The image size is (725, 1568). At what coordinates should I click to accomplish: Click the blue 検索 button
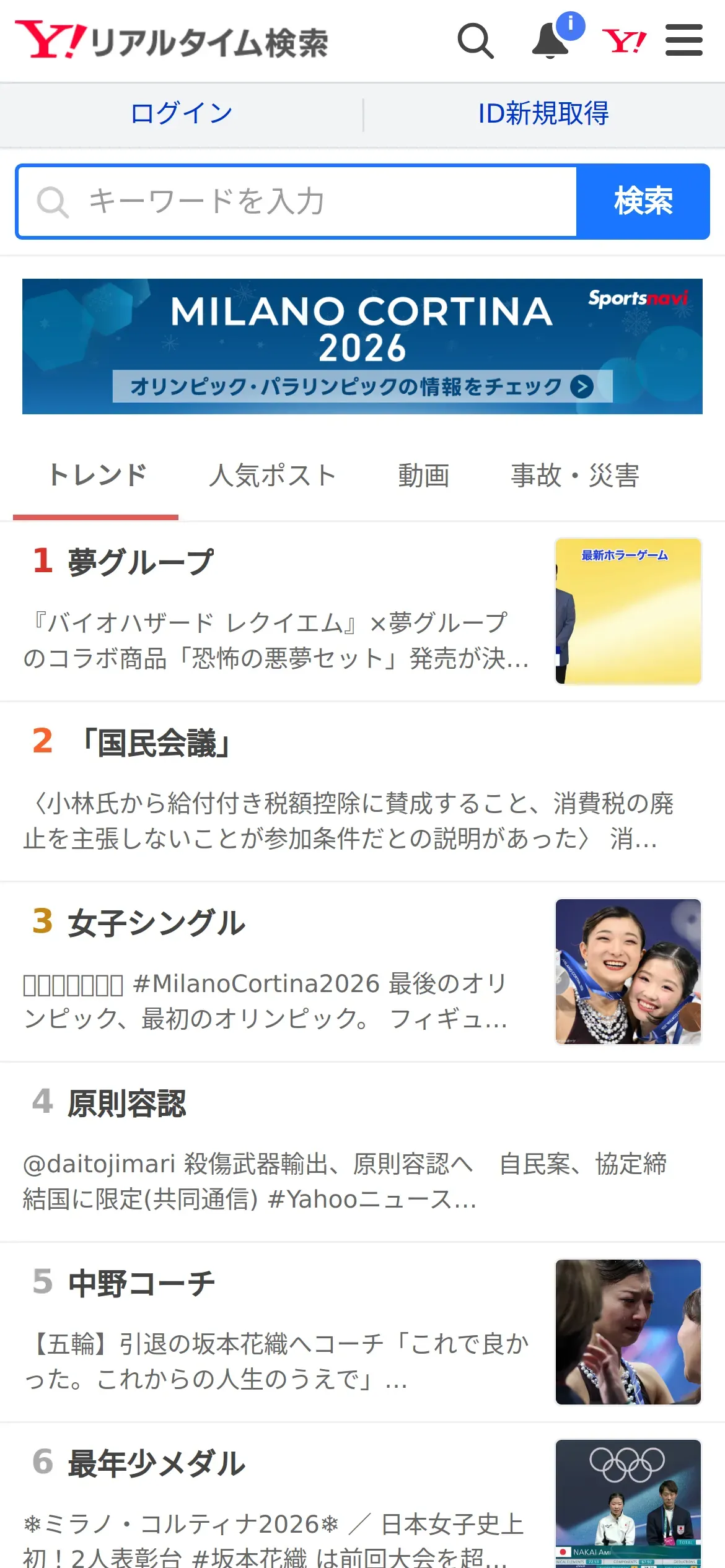643,201
